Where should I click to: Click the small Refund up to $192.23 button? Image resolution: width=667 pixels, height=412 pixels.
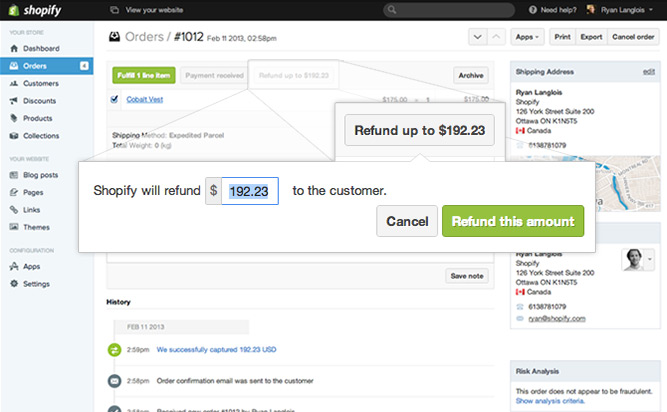(294, 75)
